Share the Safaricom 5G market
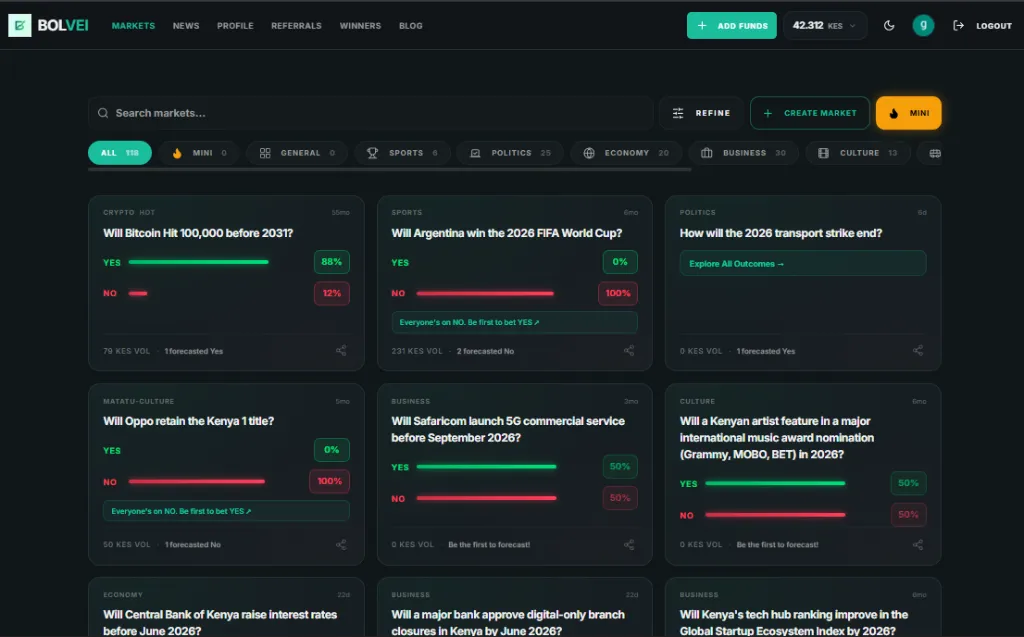 pyautogui.click(x=629, y=544)
